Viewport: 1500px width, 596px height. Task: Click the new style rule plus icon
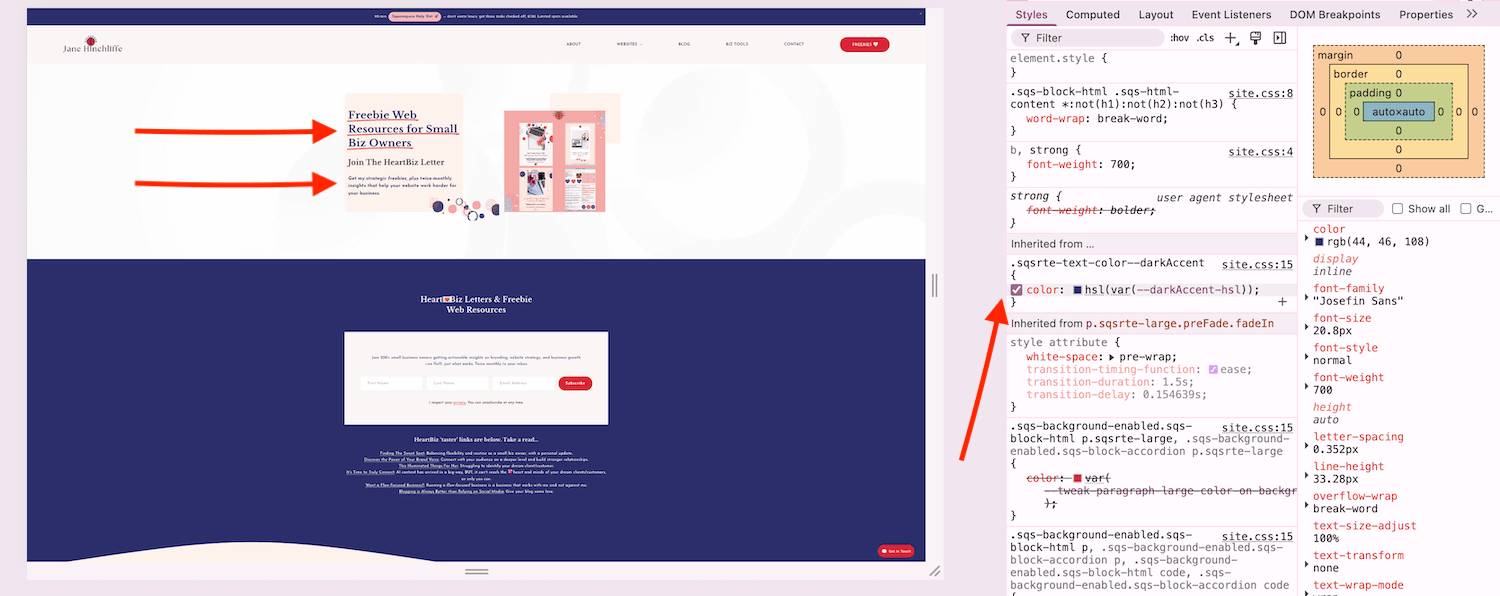point(1231,37)
